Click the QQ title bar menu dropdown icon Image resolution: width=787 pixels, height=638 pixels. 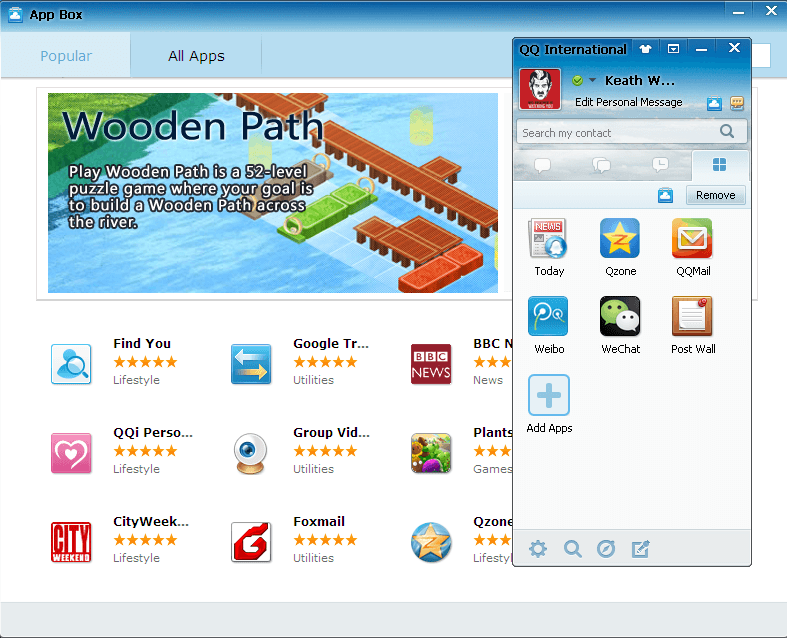(673, 49)
